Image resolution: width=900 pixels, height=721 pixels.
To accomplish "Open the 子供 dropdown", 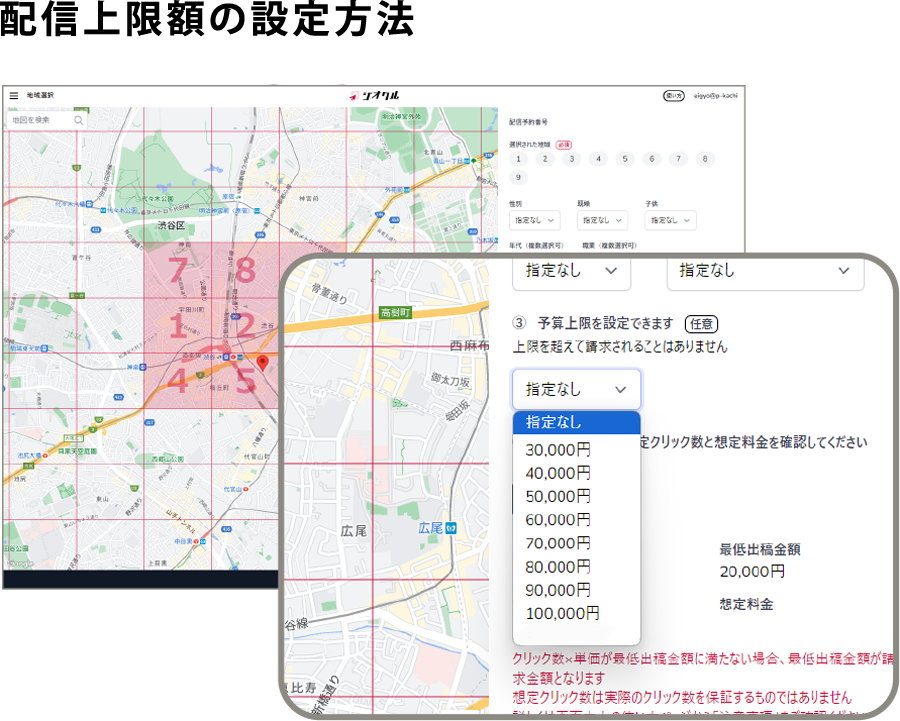I will click(670, 220).
